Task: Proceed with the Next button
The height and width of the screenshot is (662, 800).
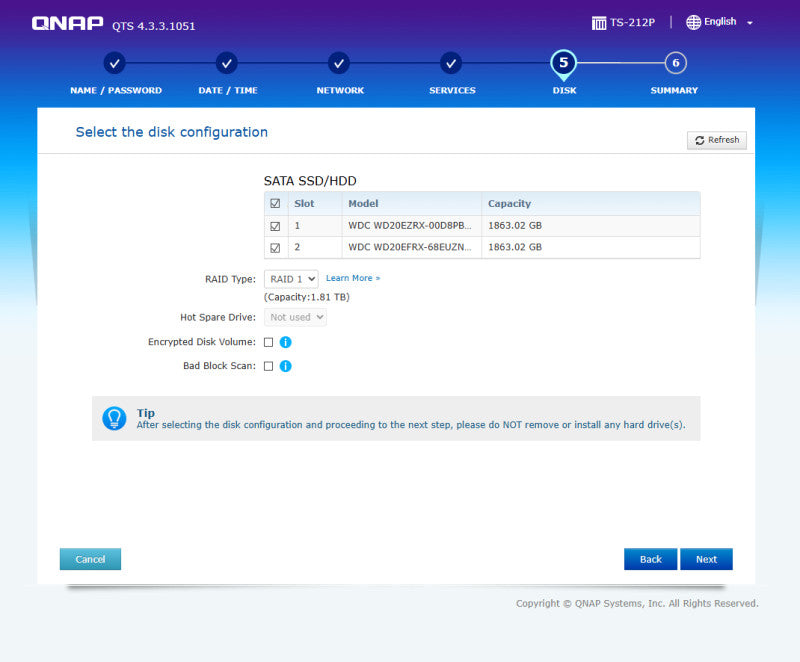Action: click(x=706, y=559)
